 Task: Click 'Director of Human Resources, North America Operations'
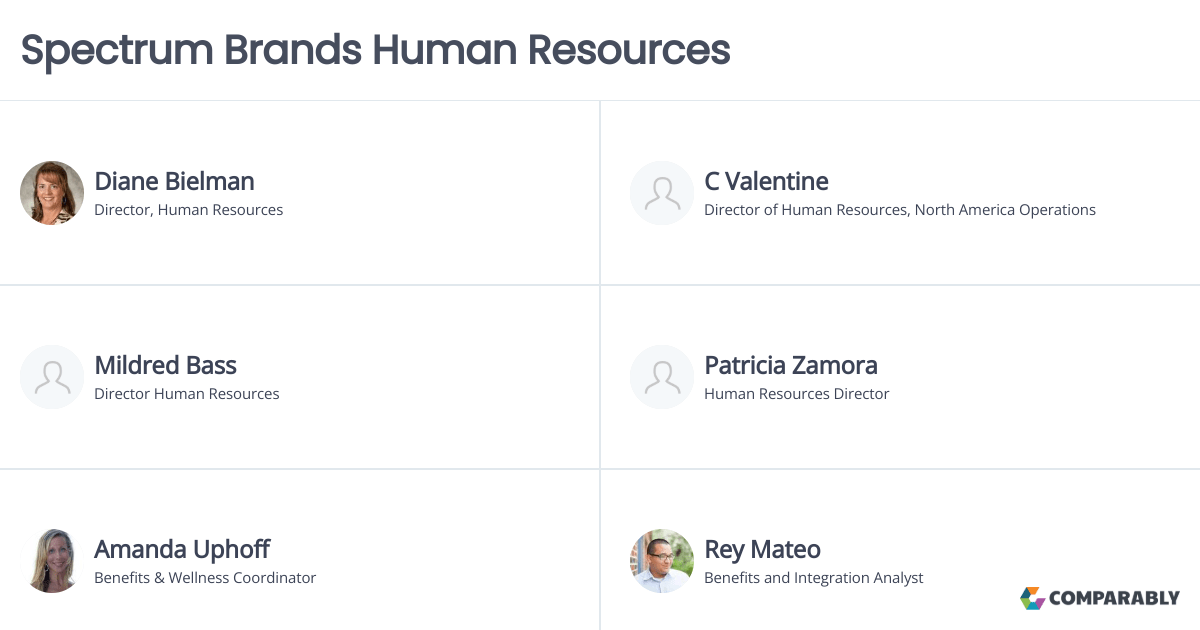tap(899, 210)
